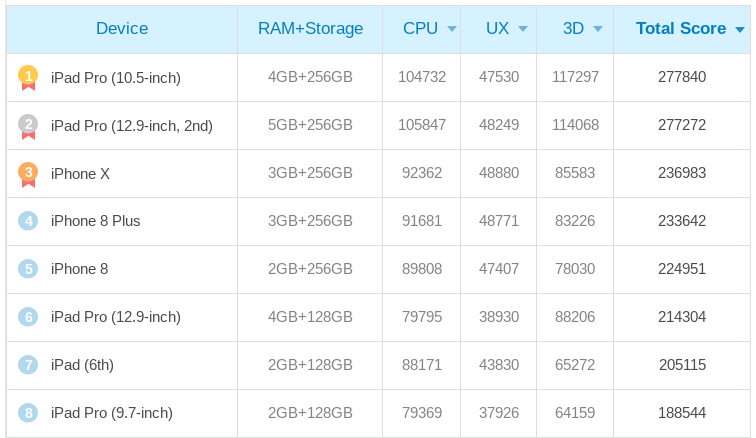
Task: Open the CPU column sort arrow
Action: tap(452, 29)
